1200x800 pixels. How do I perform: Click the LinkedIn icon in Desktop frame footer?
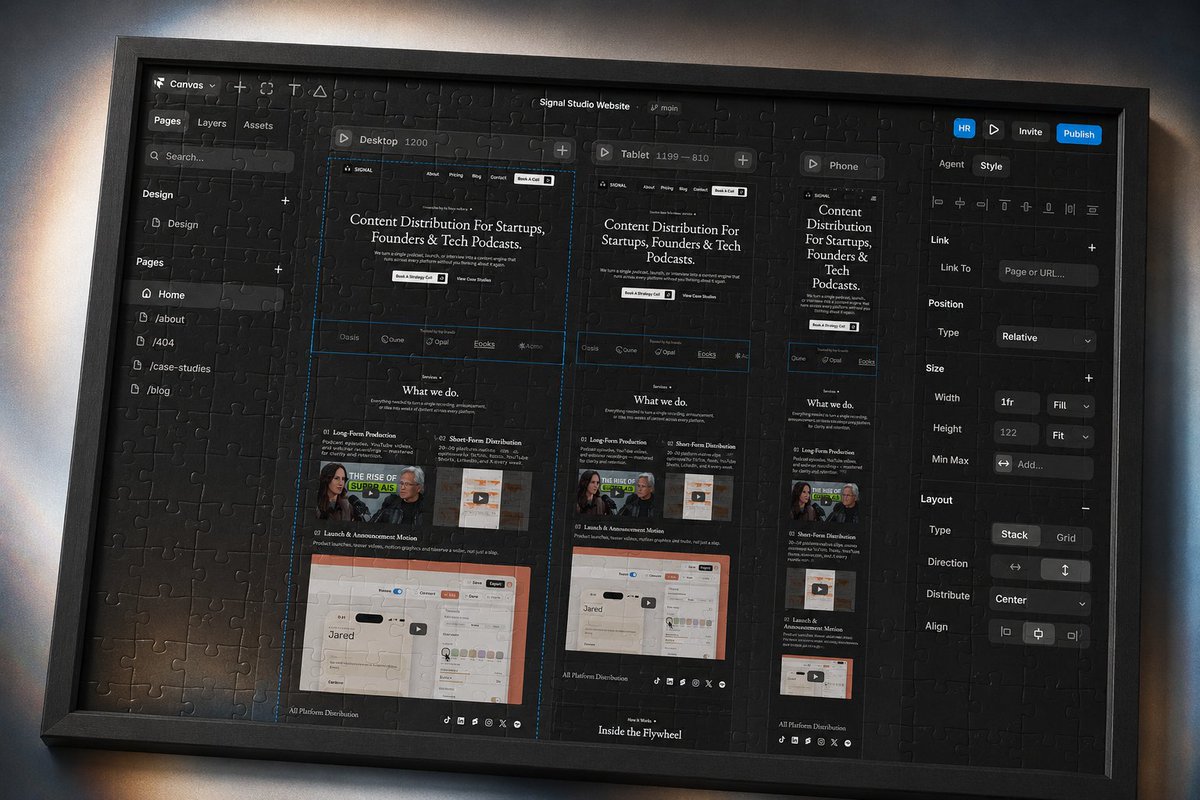(x=461, y=721)
